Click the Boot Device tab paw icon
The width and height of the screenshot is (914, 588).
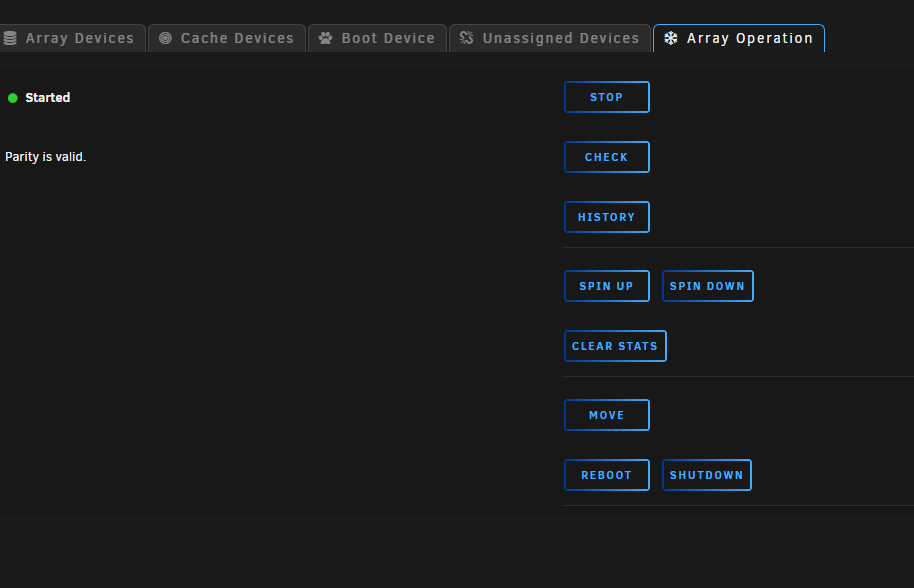(x=325, y=38)
